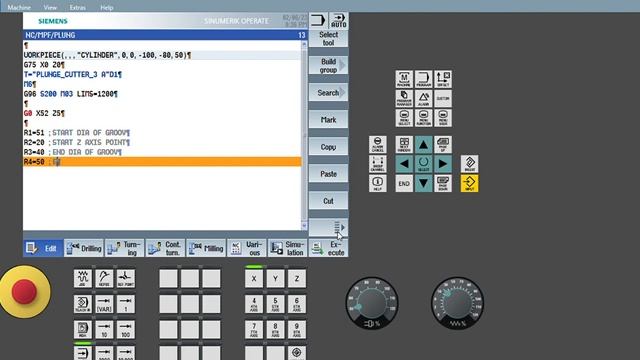Screen dimensions: 640x360
Task: Select the 4th axis key
Action: click(x=254, y=304)
